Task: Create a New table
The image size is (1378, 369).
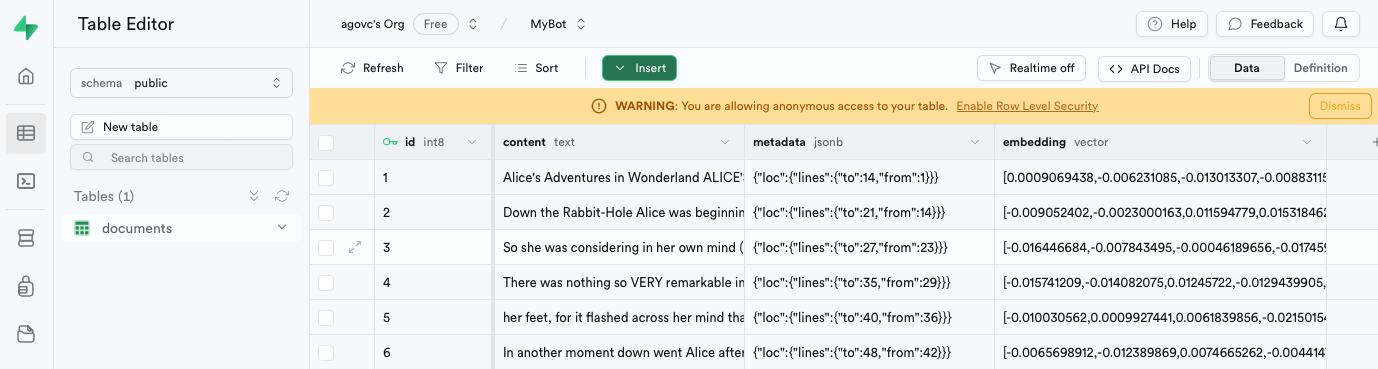Action: tap(181, 127)
